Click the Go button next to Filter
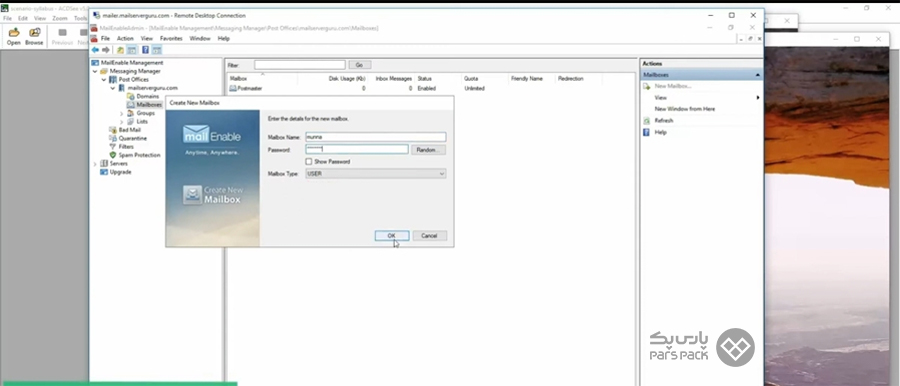Viewport: 900px width, 386px height. pyautogui.click(x=359, y=65)
